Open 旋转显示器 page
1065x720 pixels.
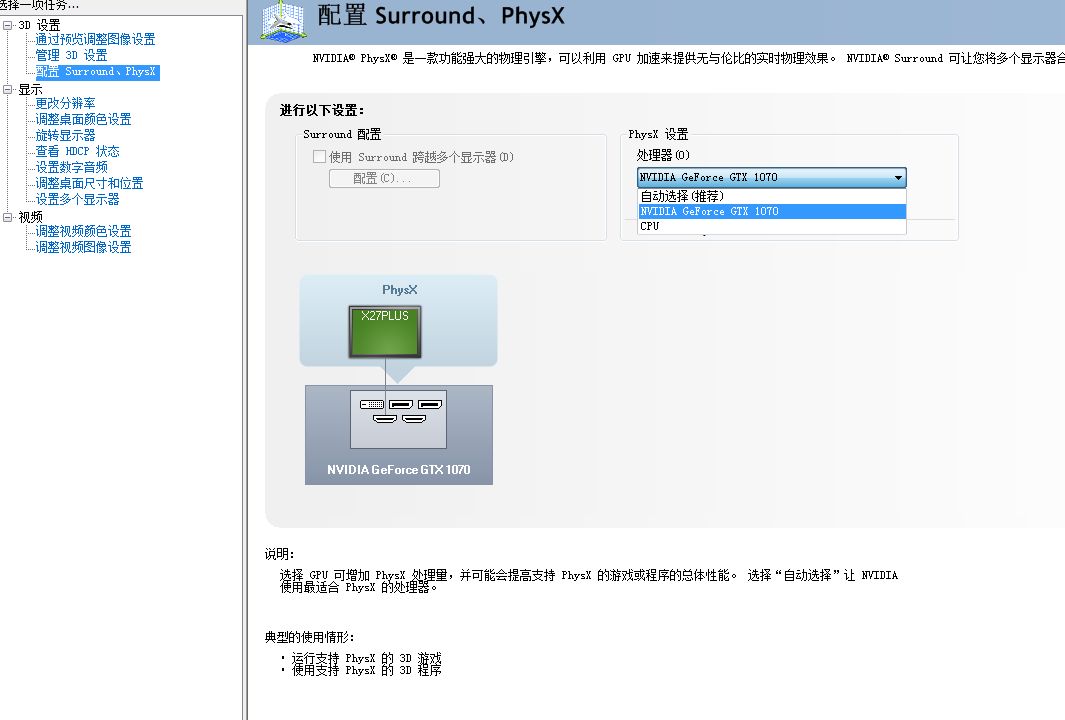coord(65,135)
